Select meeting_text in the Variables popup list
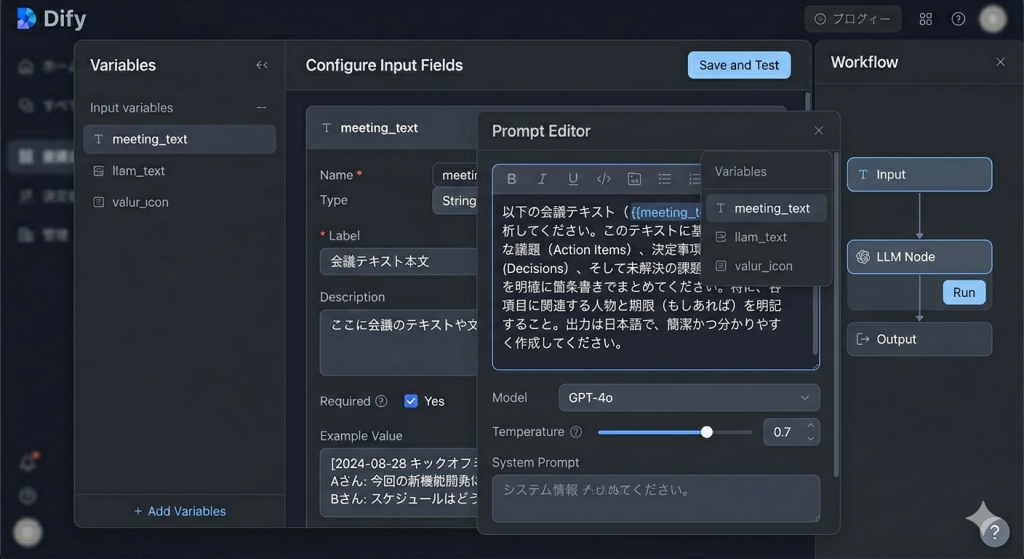Screen dimensions: 1024x559 (771, 208)
